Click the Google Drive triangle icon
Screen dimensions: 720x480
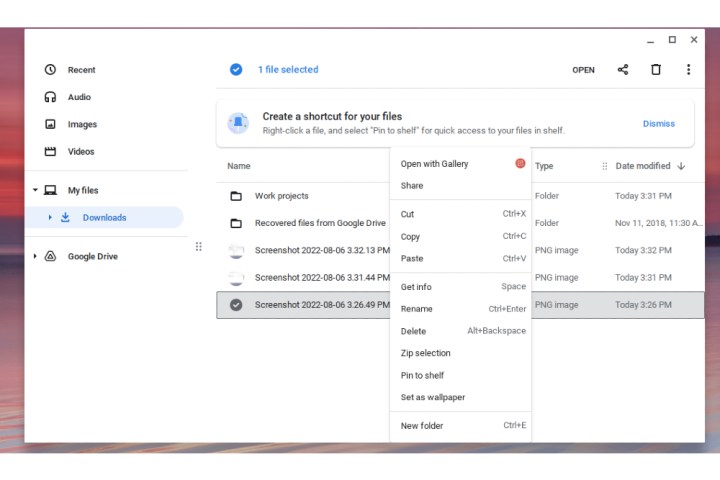pos(50,256)
